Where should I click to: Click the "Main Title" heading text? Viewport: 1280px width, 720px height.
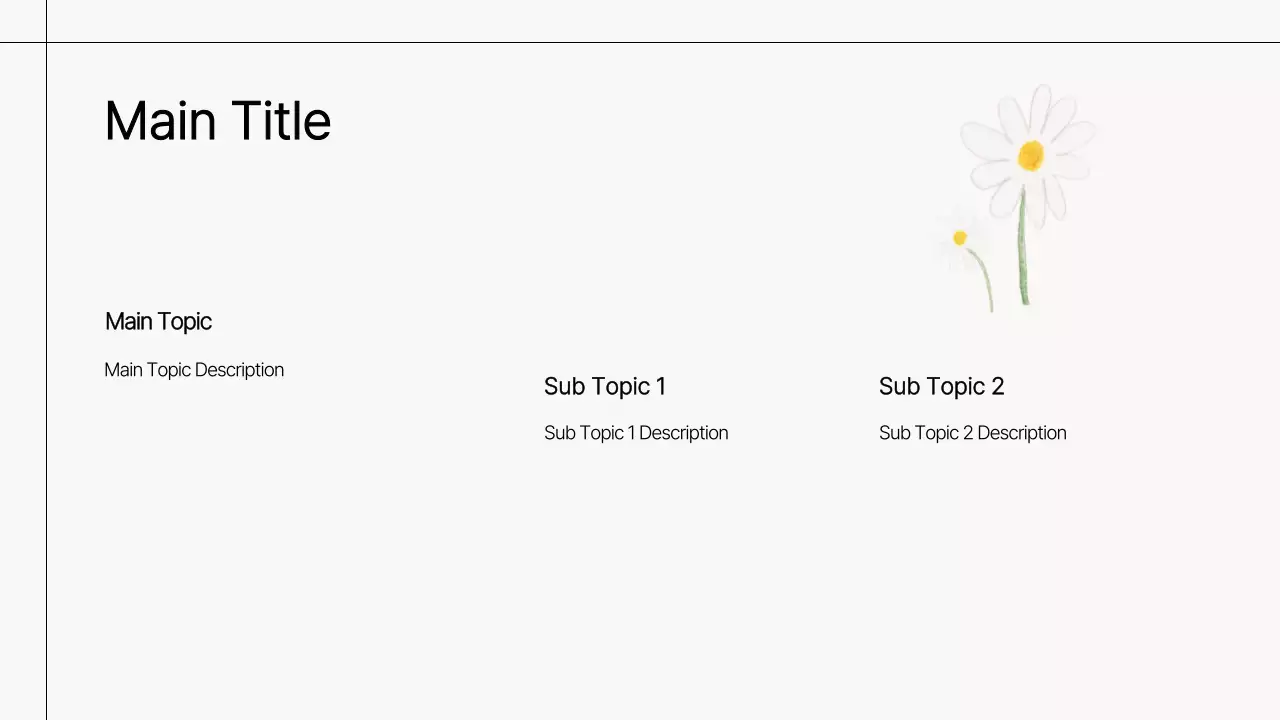coord(217,121)
